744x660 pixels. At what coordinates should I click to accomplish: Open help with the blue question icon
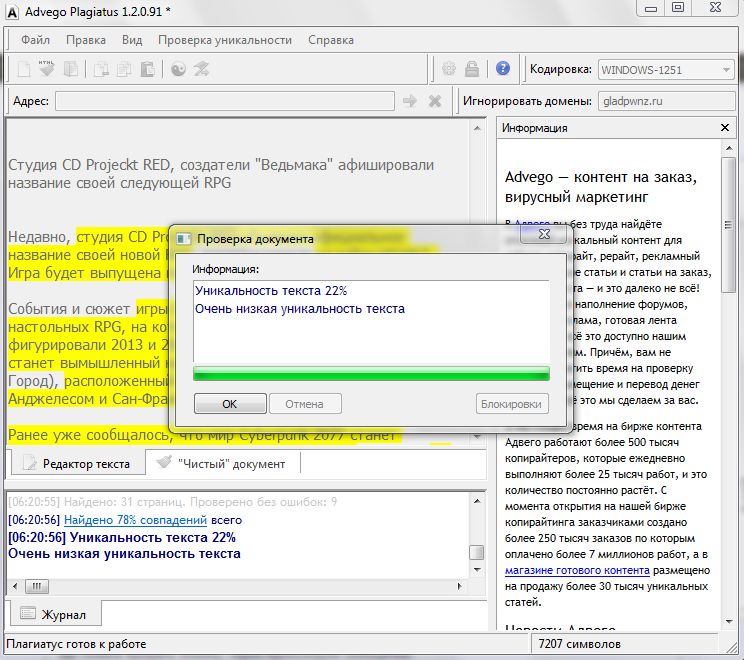(x=503, y=69)
